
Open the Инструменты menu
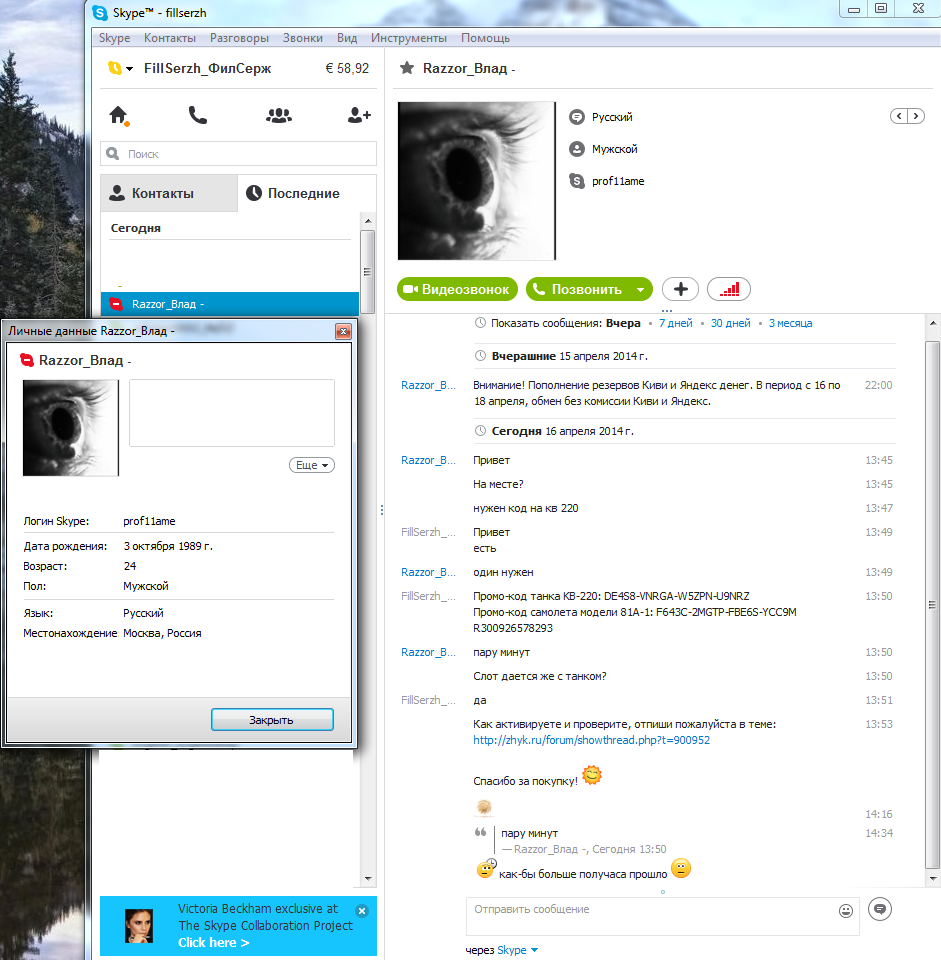(x=408, y=38)
